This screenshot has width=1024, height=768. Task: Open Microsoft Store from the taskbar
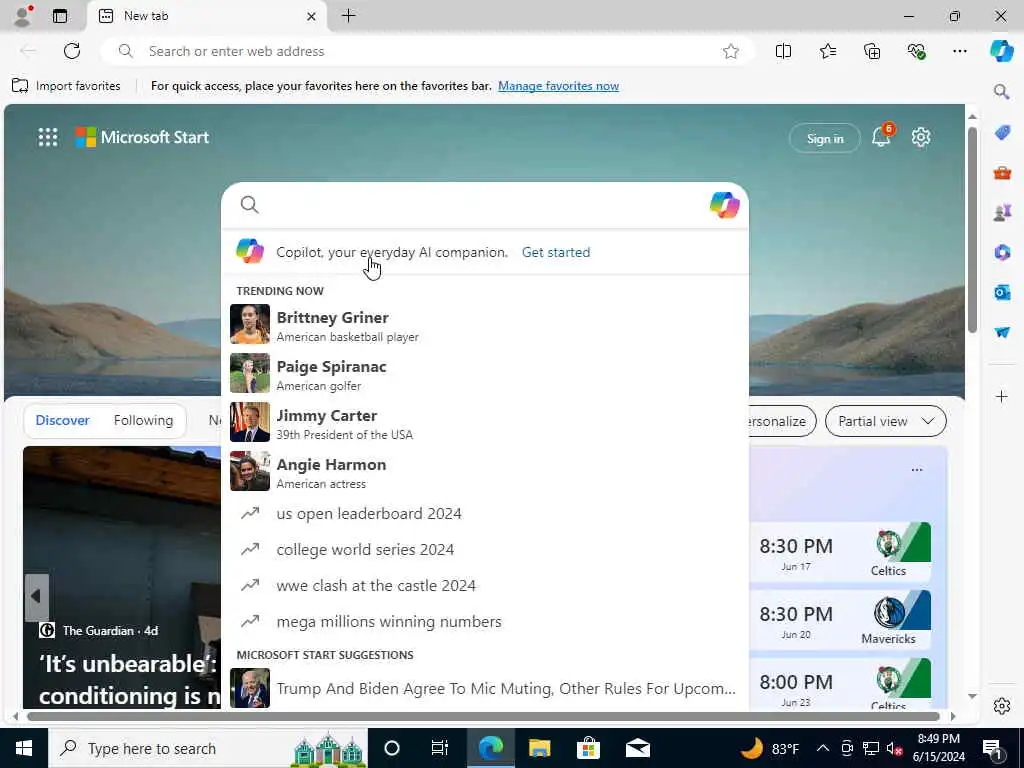[588, 748]
